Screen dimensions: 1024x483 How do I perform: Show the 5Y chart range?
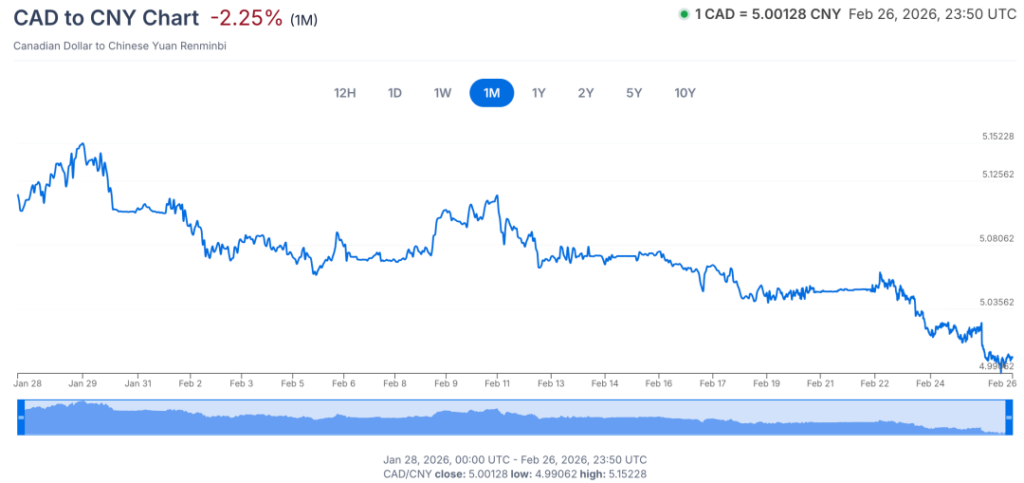click(x=634, y=93)
